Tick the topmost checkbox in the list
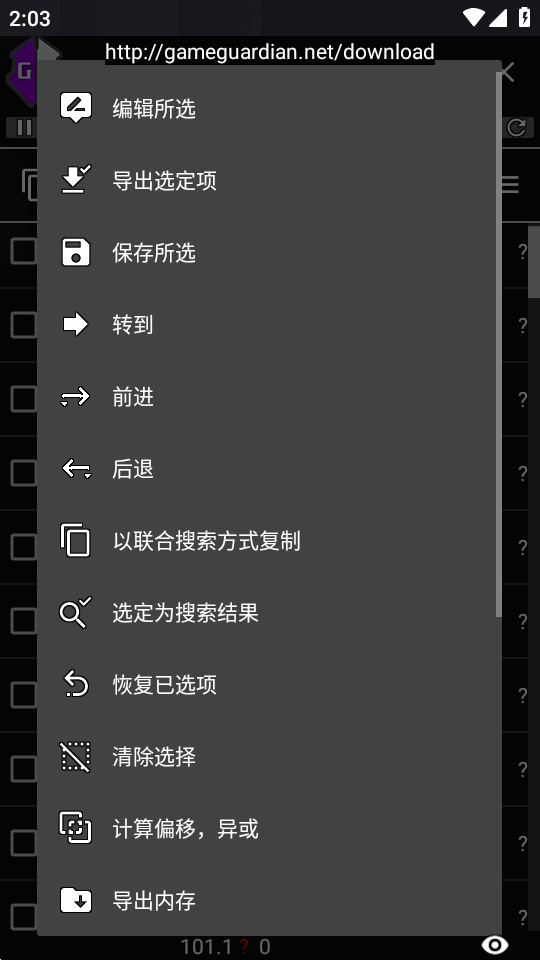540x960 pixels. (x=24, y=251)
